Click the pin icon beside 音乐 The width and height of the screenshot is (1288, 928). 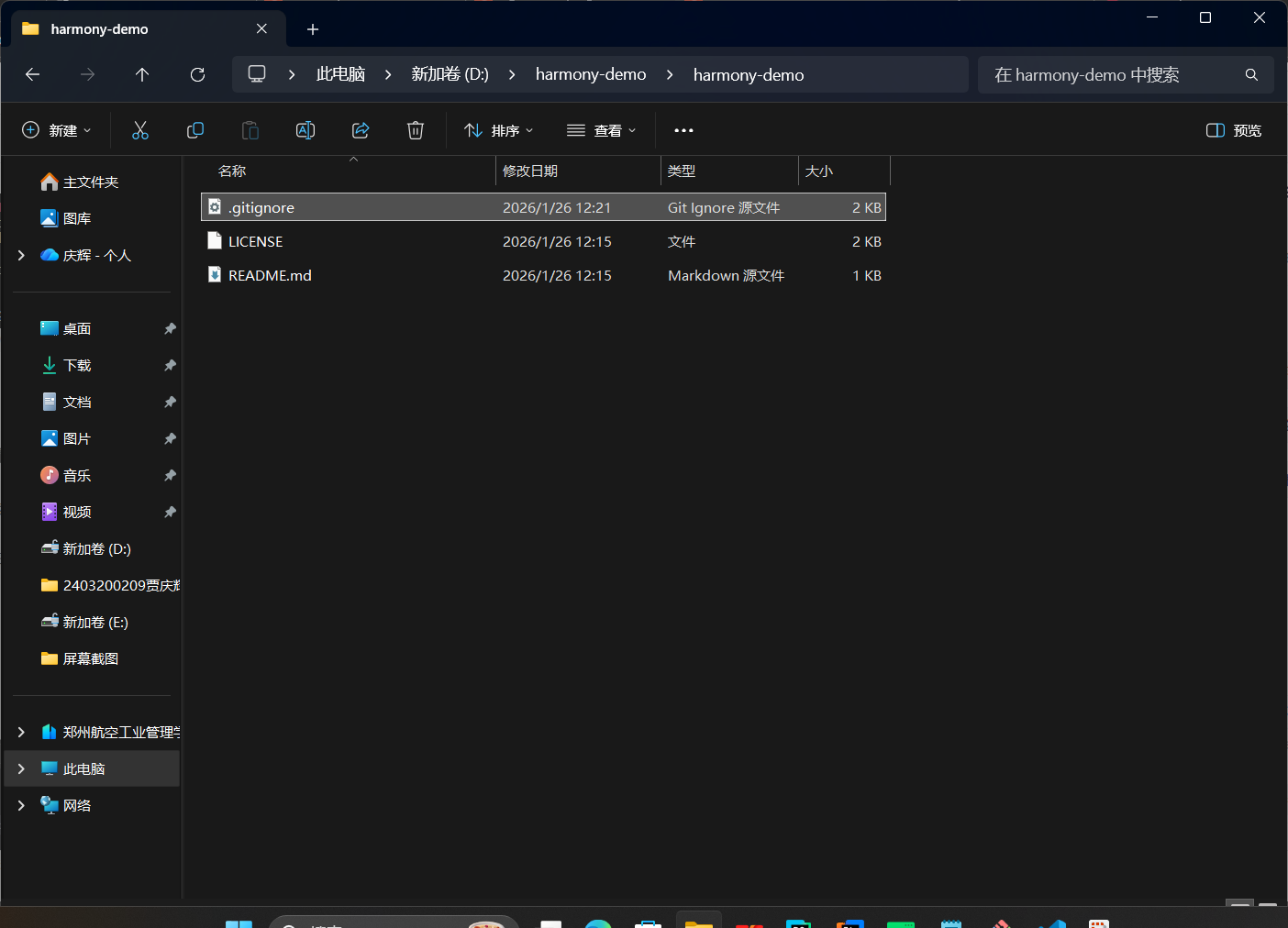point(170,475)
